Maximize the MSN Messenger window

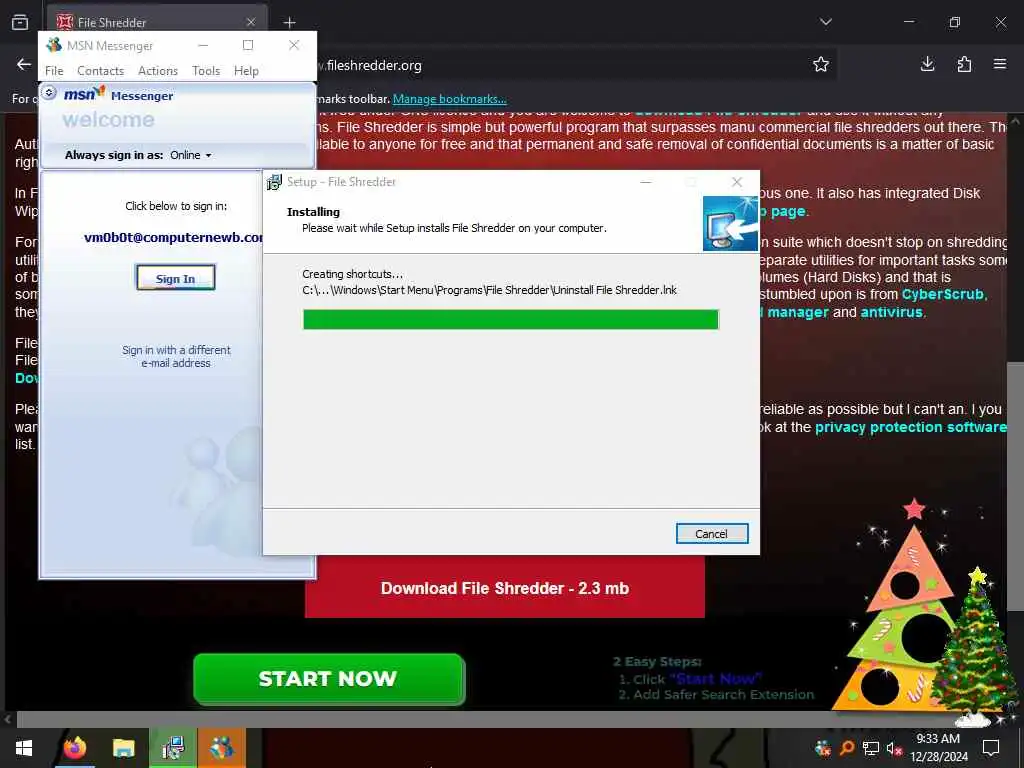[248, 45]
